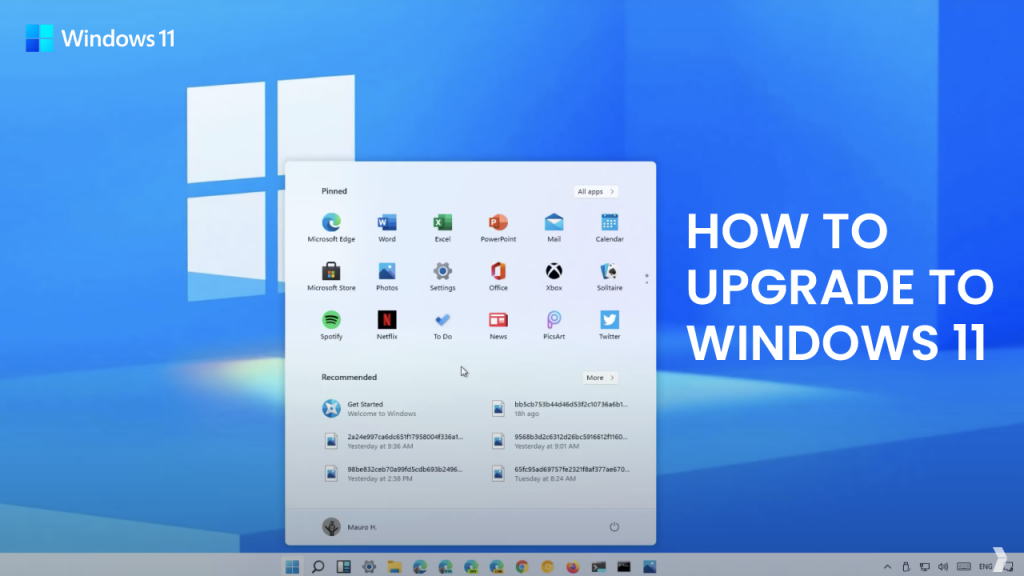
Task: Open the PicsArt app
Action: (x=554, y=321)
